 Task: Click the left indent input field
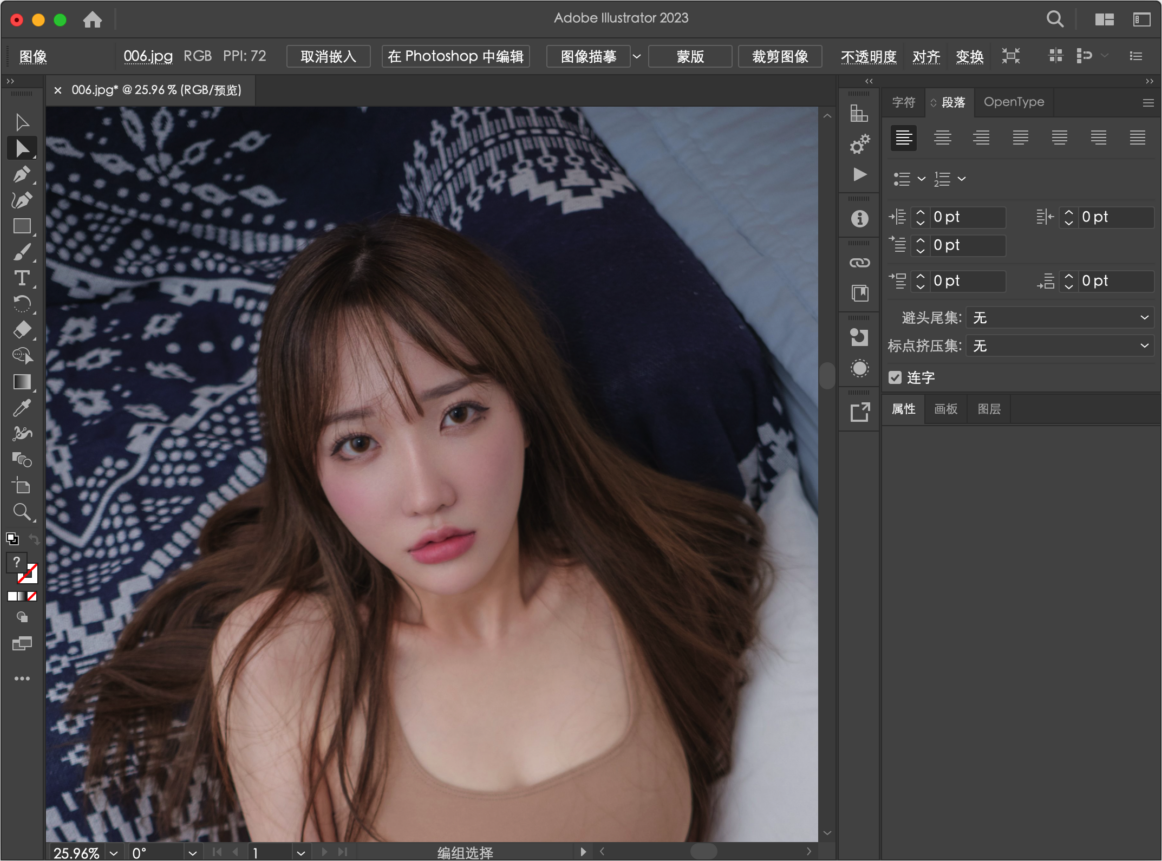(x=966, y=217)
